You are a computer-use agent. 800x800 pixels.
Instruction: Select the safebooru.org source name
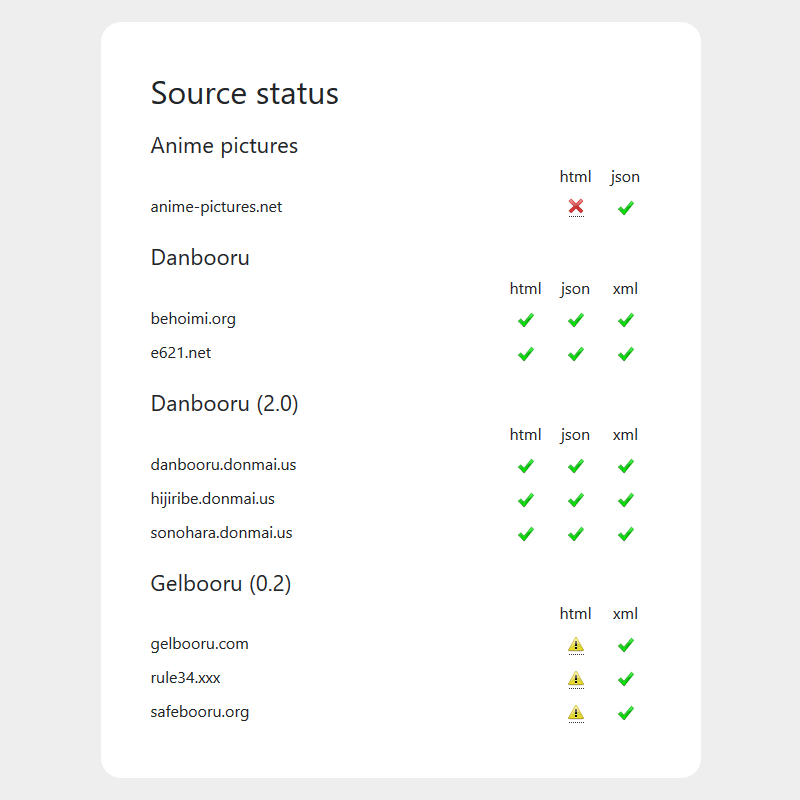pos(200,712)
